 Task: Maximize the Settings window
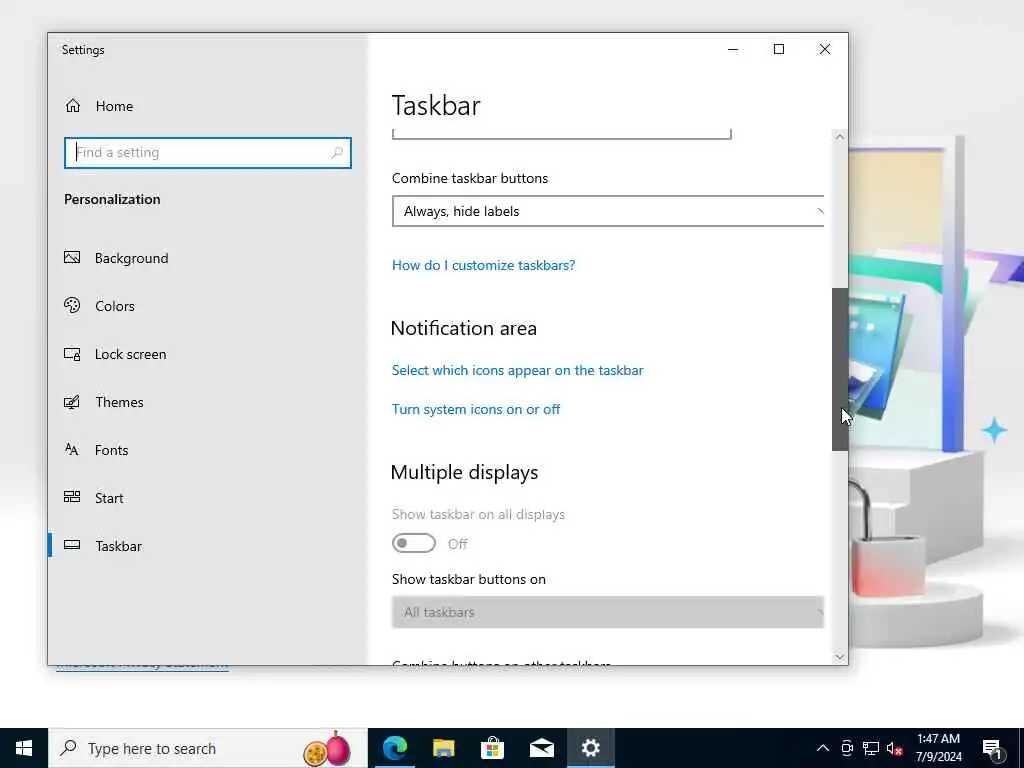[778, 50]
